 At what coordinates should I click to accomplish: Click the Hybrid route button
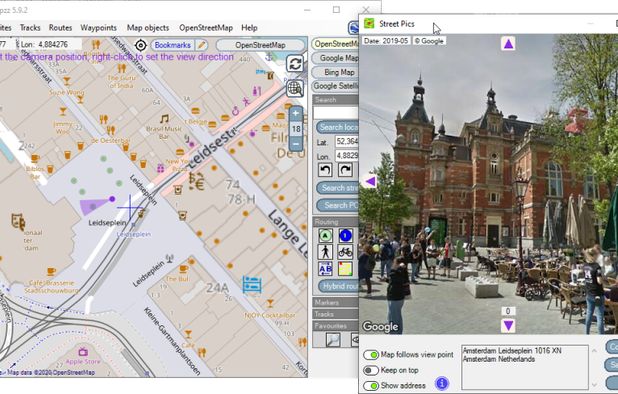(x=339, y=286)
